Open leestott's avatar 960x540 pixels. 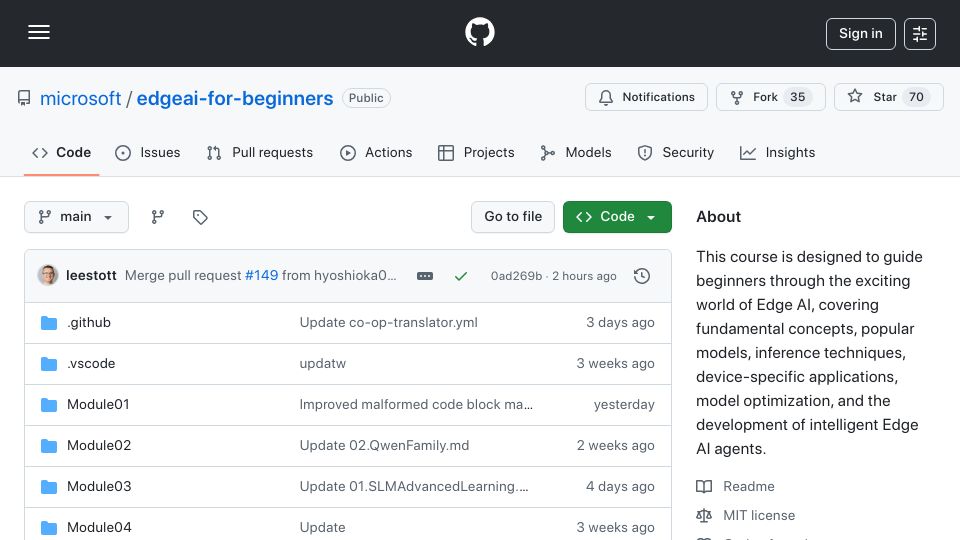coord(48,276)
